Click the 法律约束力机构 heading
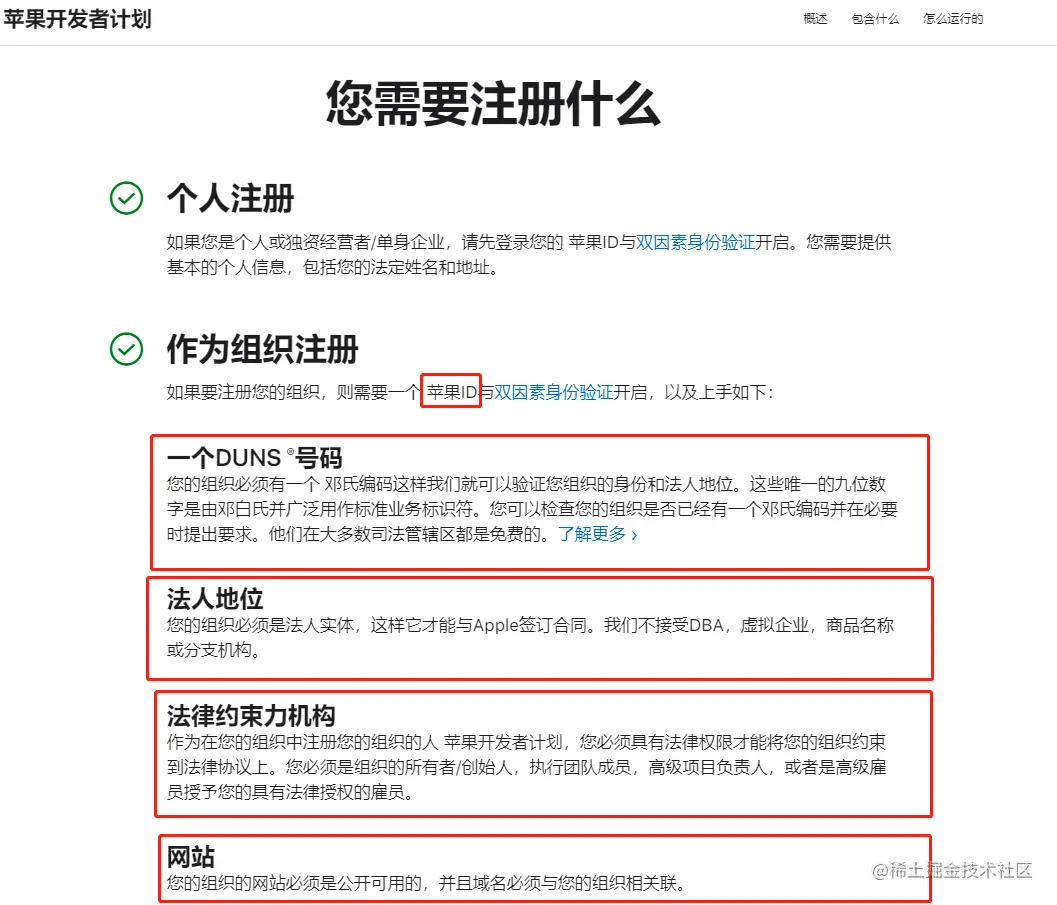1057x905 pixels. pyautogui.click(x=251, y=716)
